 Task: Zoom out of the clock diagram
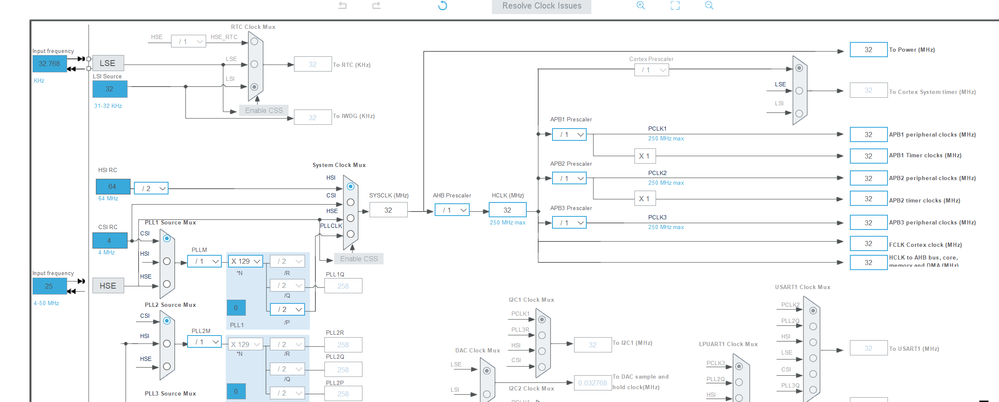709,5
